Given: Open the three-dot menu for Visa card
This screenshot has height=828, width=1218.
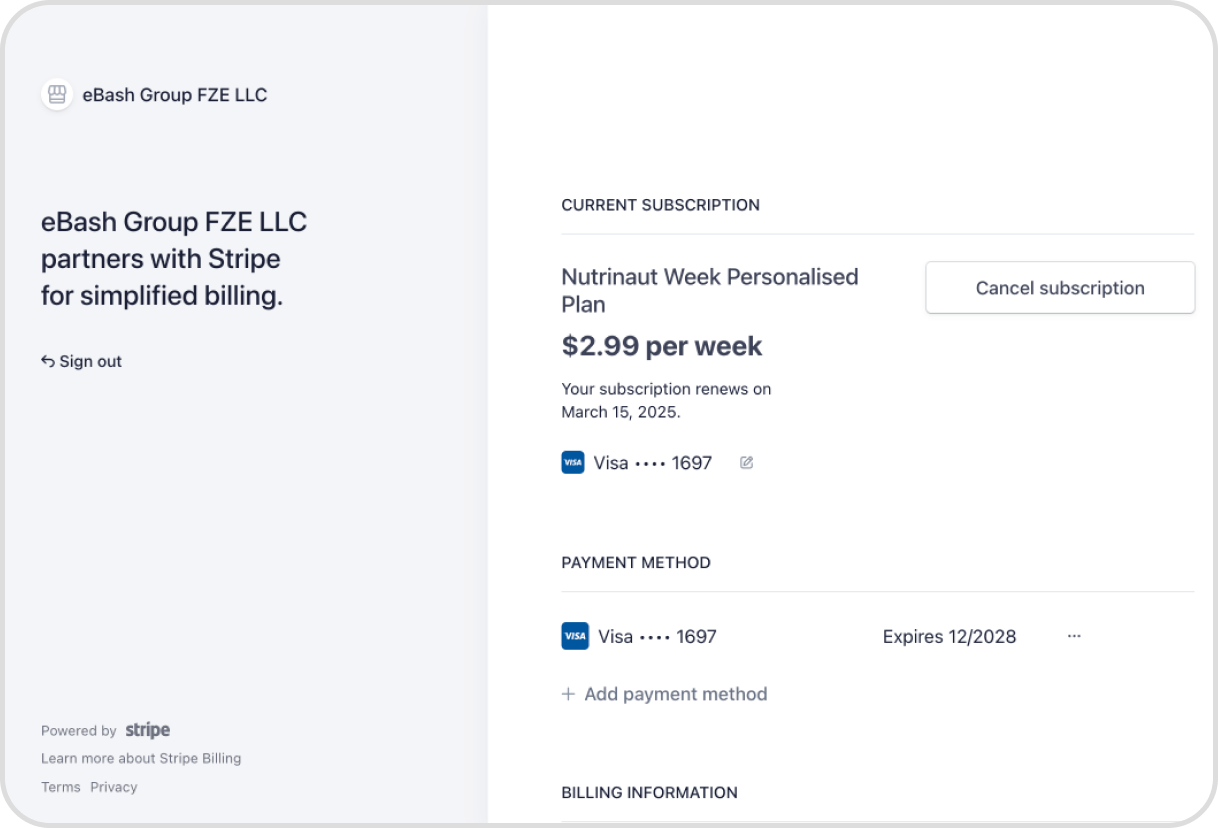Looking at the screenshot, I should [1074, 636].
